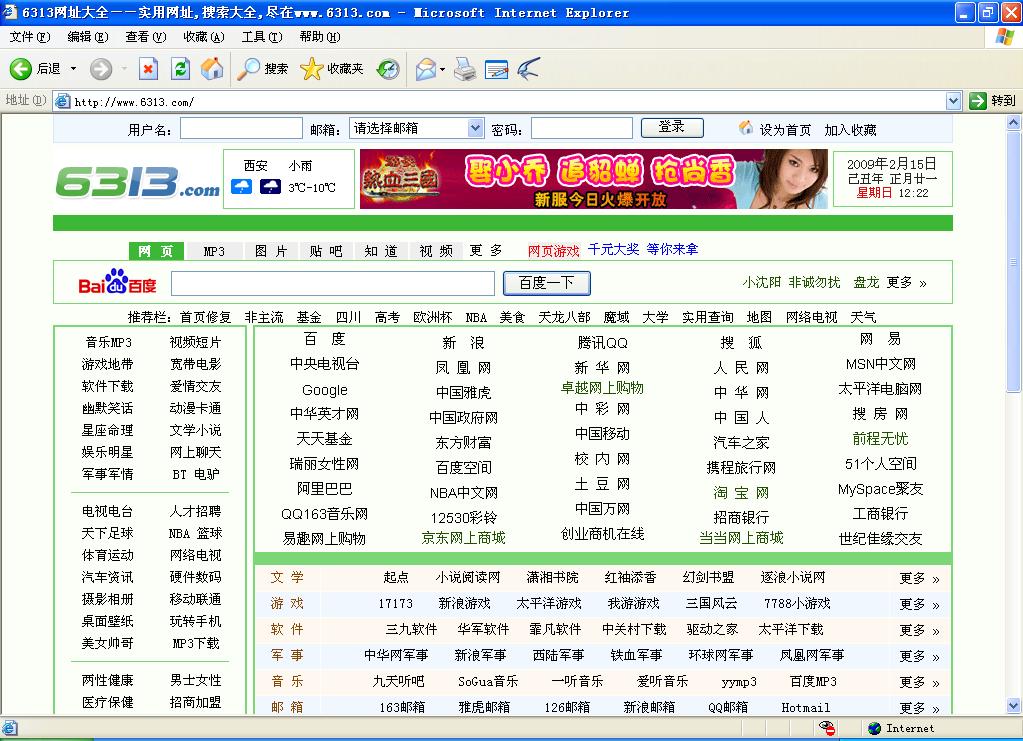This screenshot has height=741, width=1023.
Task: Open the 设为首页 link
Action: (x=785, y=130)
